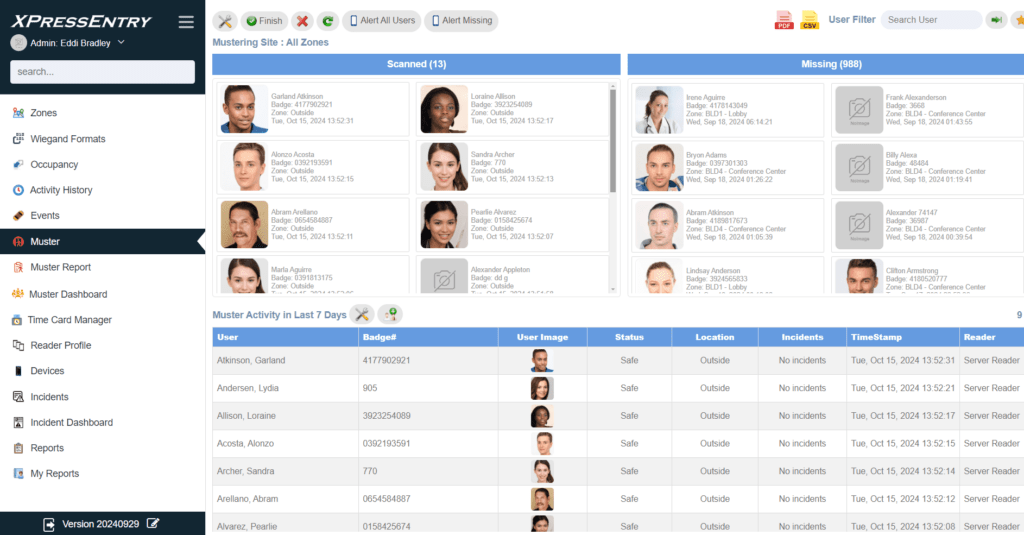Screen dimensions: 1024x535
Task: Click the Scanned list scrollbar
Action: click(613, 140)
